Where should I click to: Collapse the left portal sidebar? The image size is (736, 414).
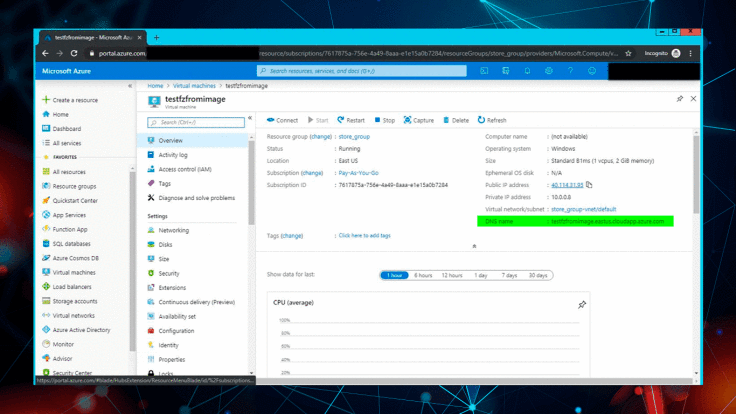pyautogui.click(x=129, y=87)
